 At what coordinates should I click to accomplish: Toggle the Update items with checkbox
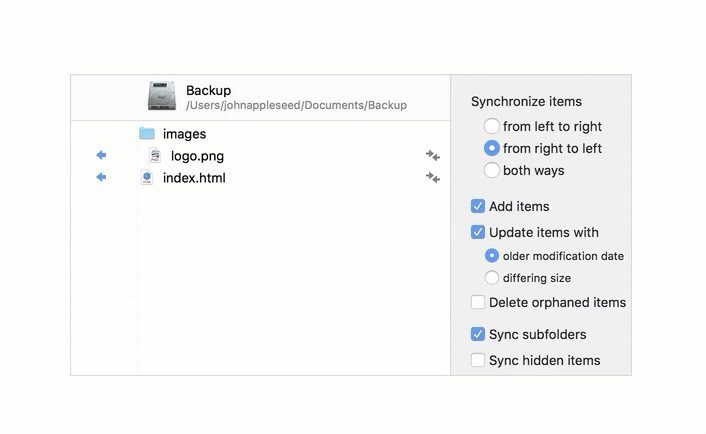point(478,232)
